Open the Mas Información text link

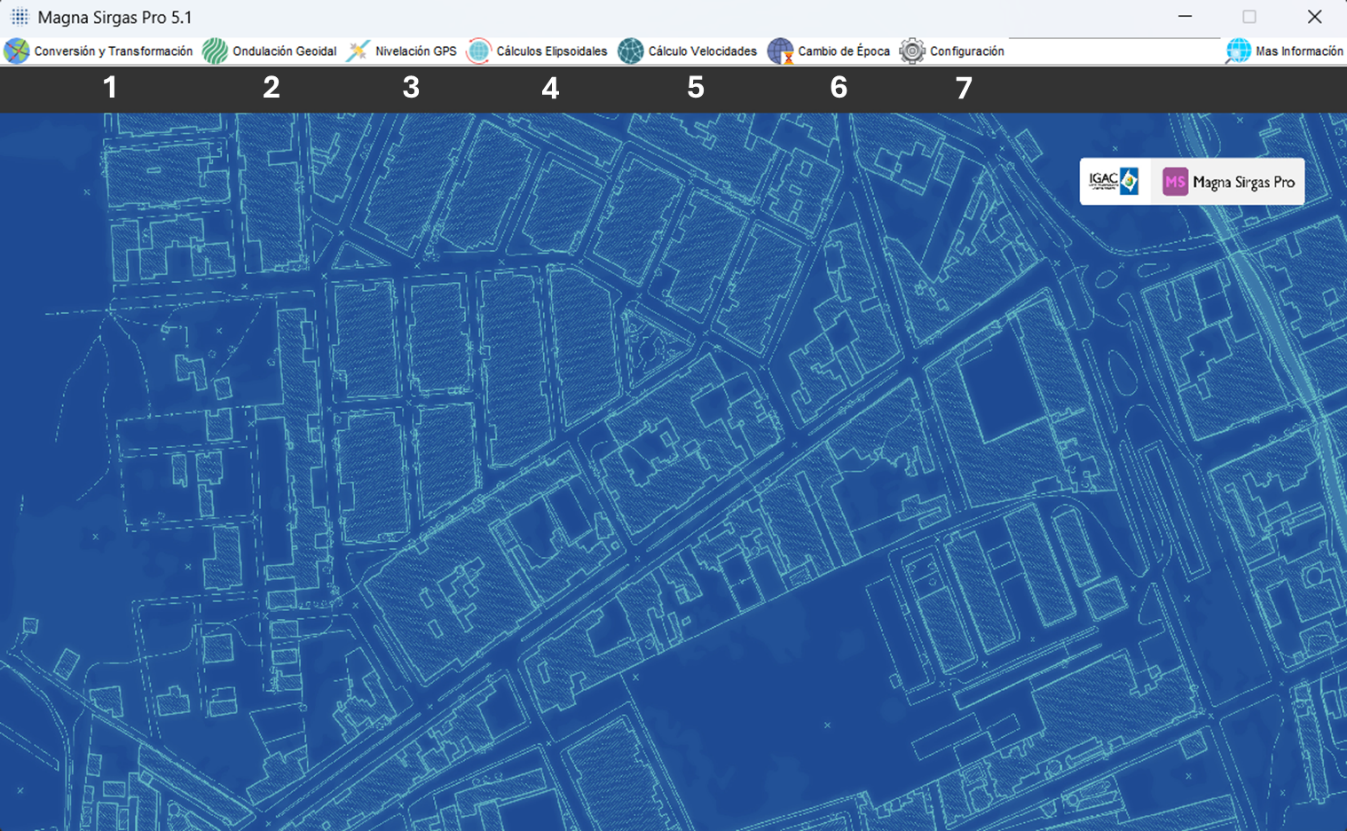(1300, 51)
